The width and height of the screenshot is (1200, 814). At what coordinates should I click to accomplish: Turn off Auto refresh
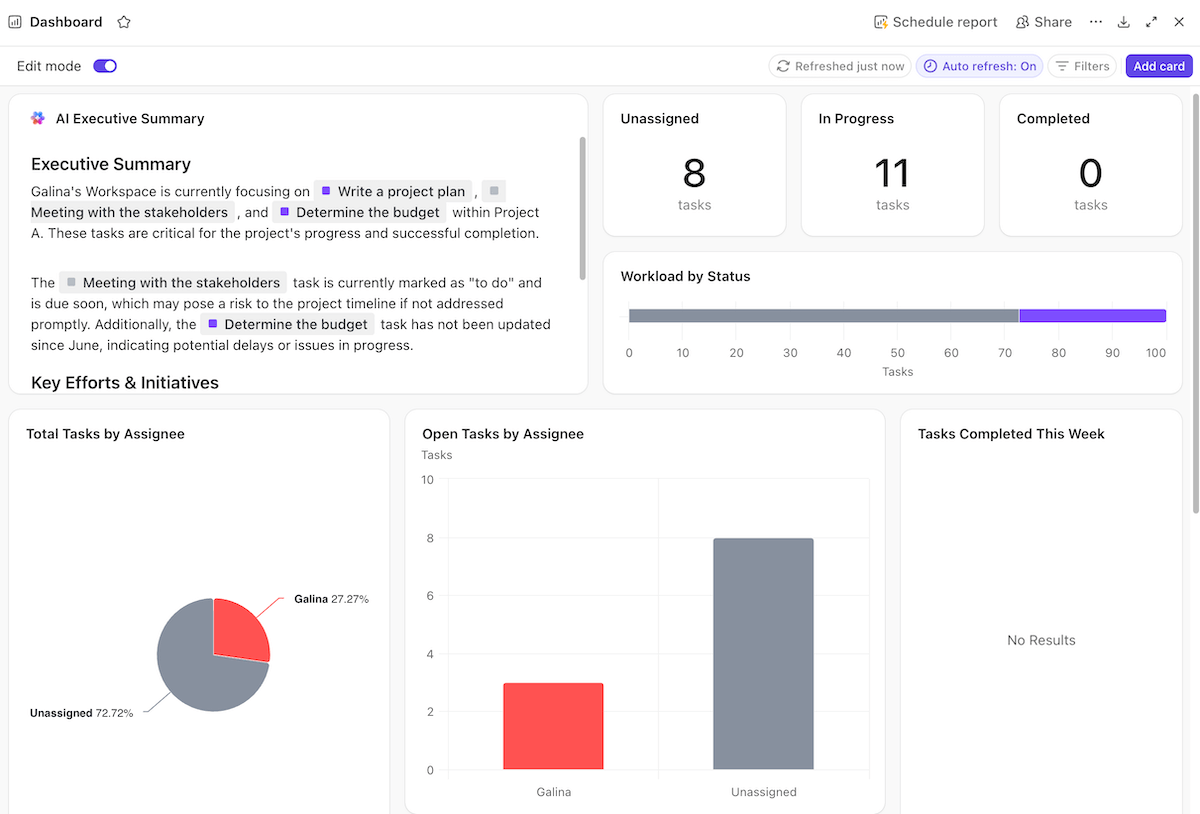click(979, 65)
